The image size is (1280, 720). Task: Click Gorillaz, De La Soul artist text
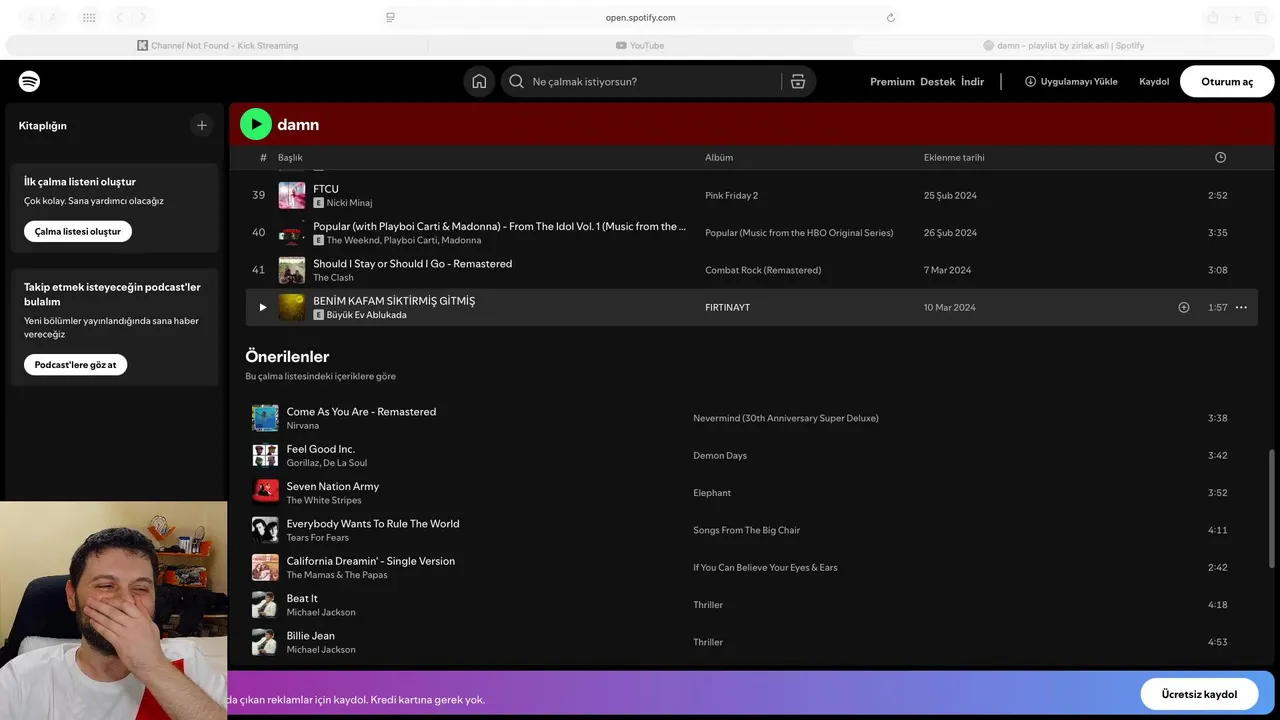pos(327,463)
